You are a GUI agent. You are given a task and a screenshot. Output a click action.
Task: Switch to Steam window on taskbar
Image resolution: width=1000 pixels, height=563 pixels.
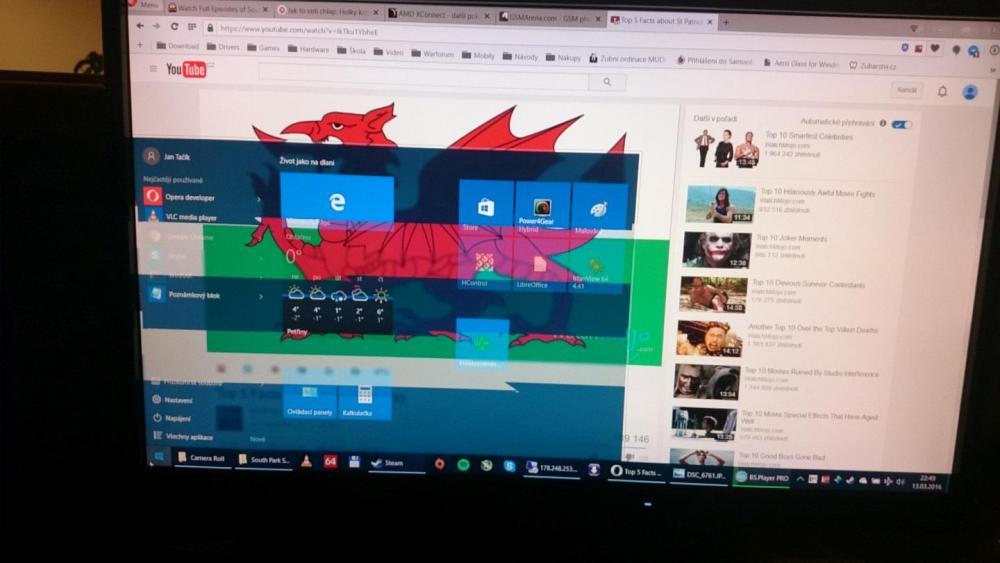pyautogui.click(x=396, y=464)
